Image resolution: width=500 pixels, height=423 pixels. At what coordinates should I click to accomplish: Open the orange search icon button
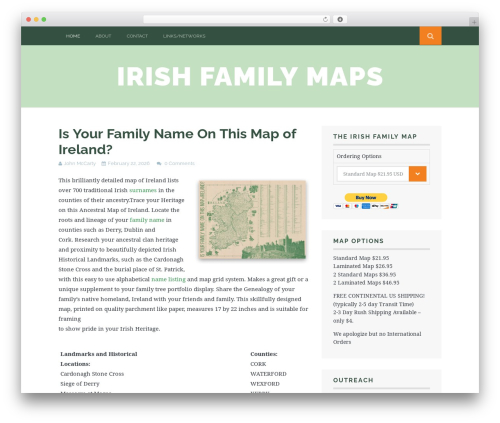pos(430,36)
